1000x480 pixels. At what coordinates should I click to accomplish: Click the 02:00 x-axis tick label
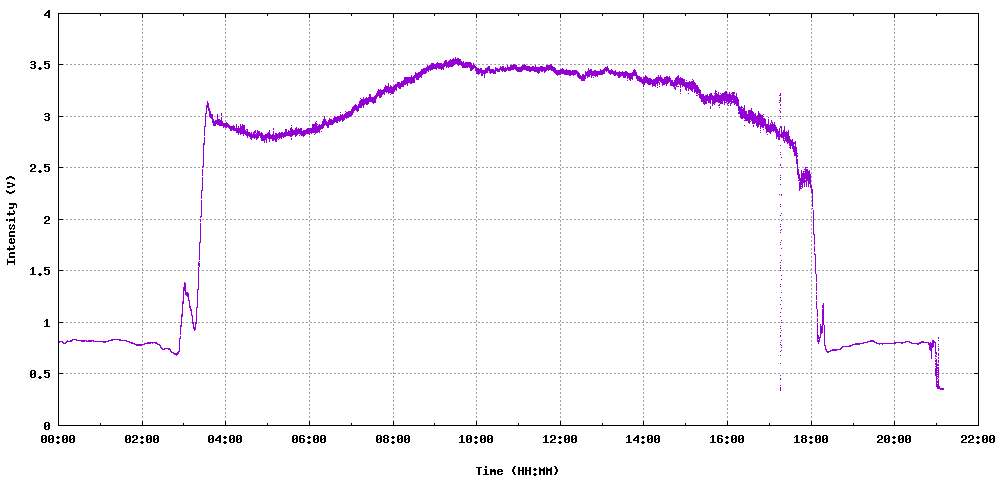[142, 439]
